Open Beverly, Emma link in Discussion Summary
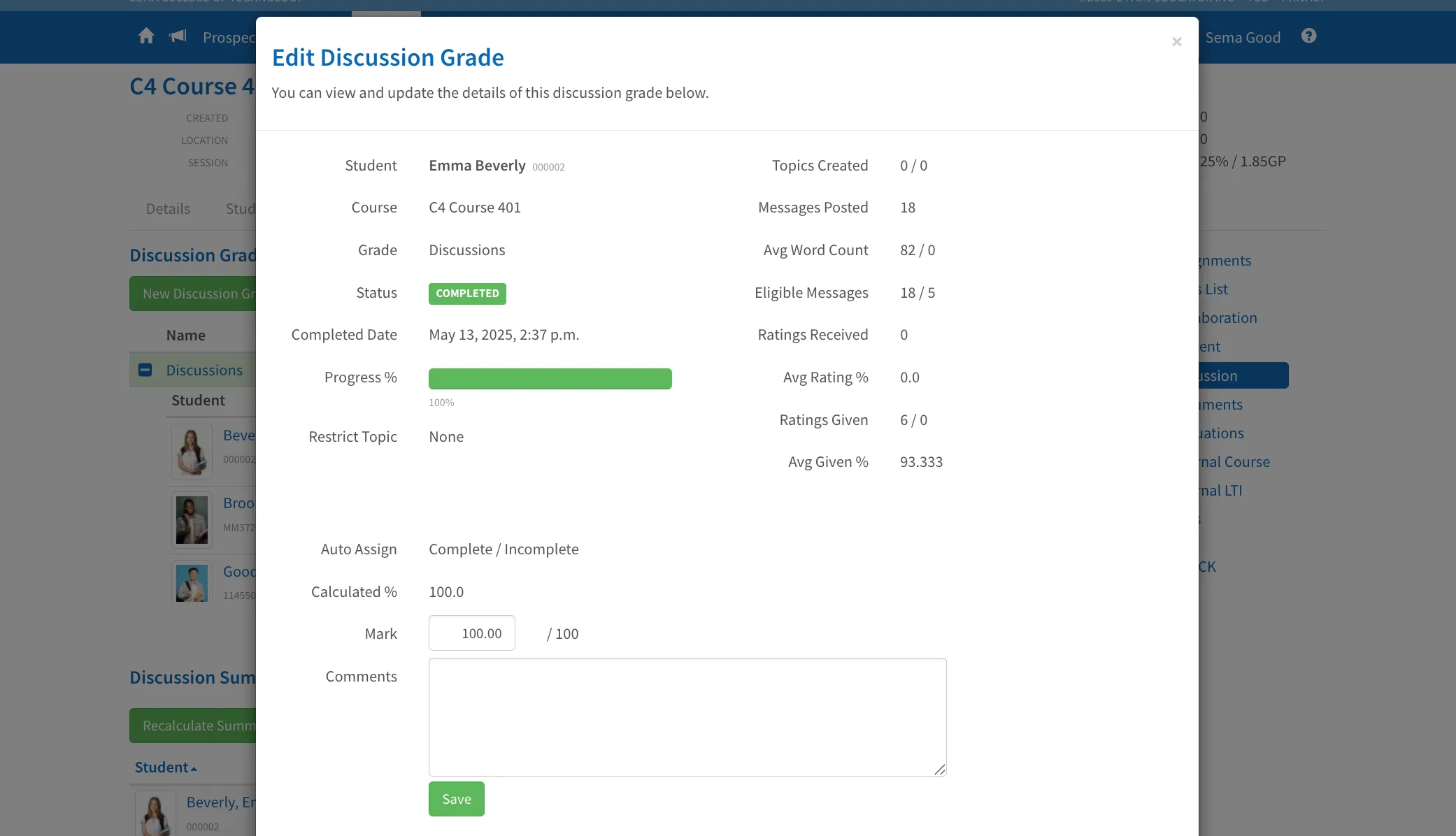 [221, 802]
